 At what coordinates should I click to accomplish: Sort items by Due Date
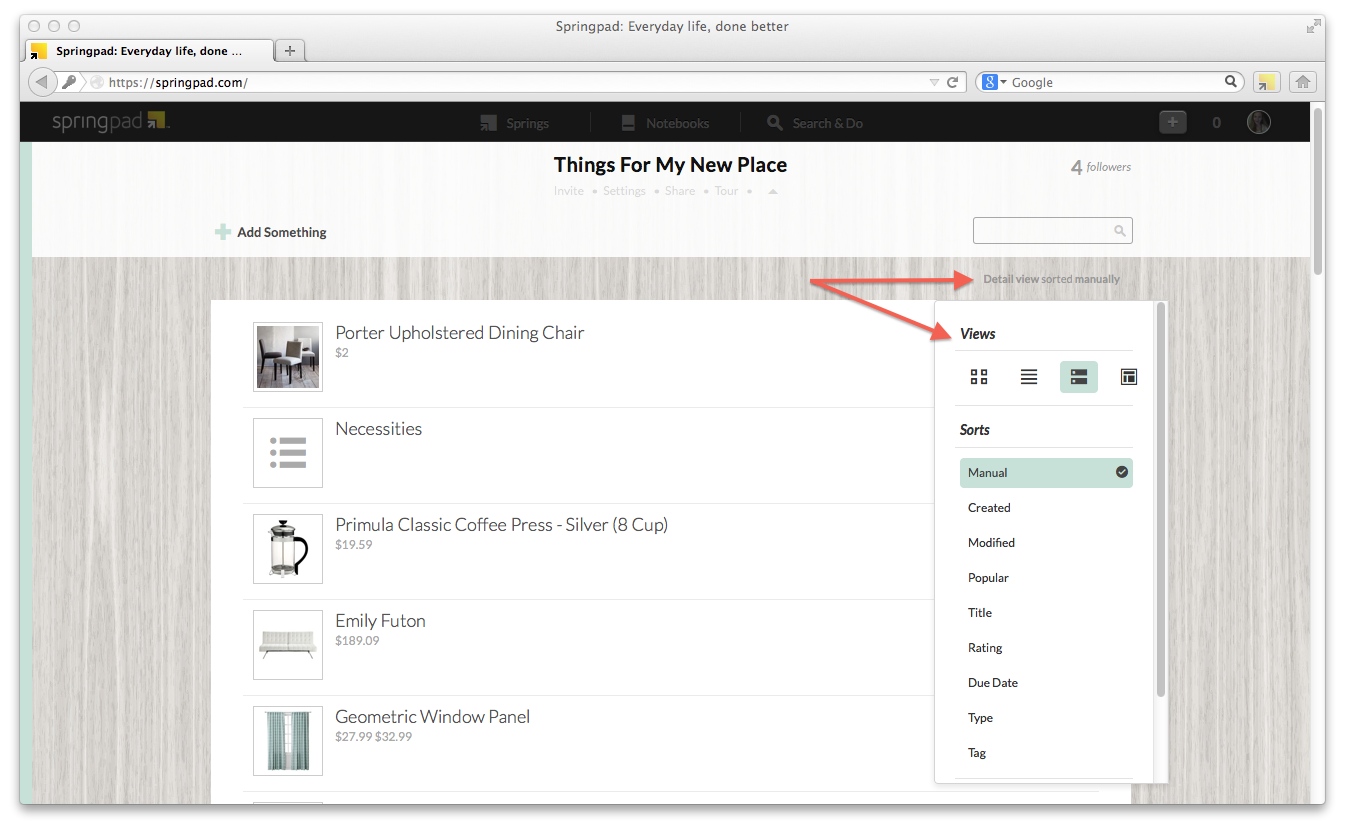[992, 682]
